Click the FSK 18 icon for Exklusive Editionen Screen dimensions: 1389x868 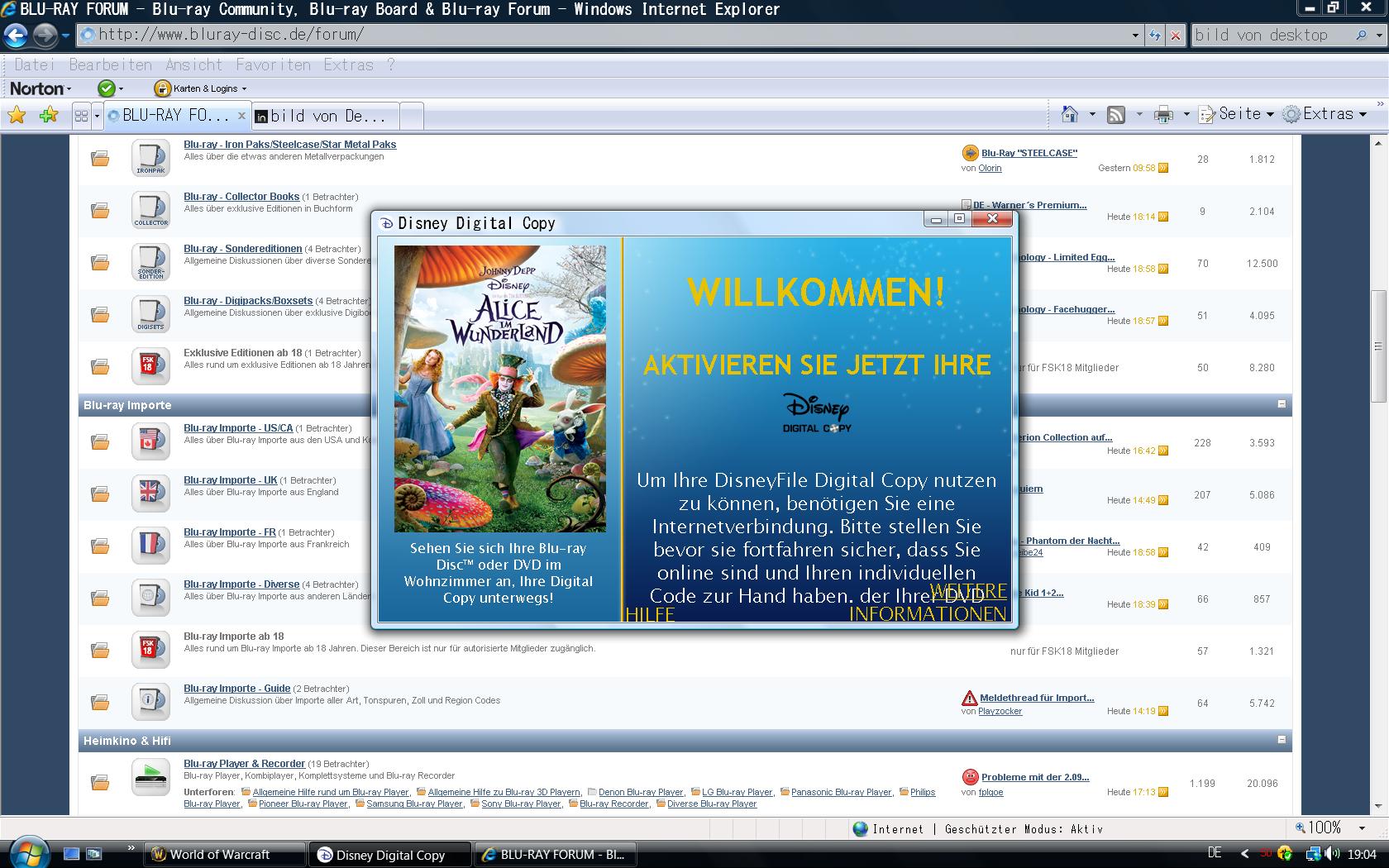(x=150, y=366)
